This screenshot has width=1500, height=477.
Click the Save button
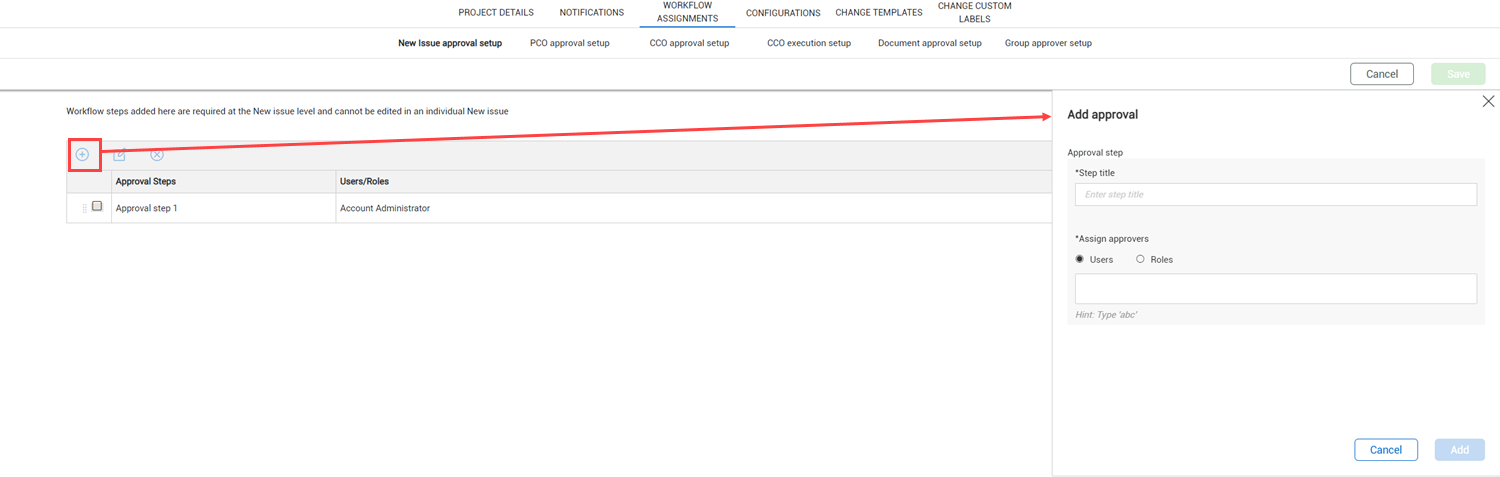coord(1459,74)
